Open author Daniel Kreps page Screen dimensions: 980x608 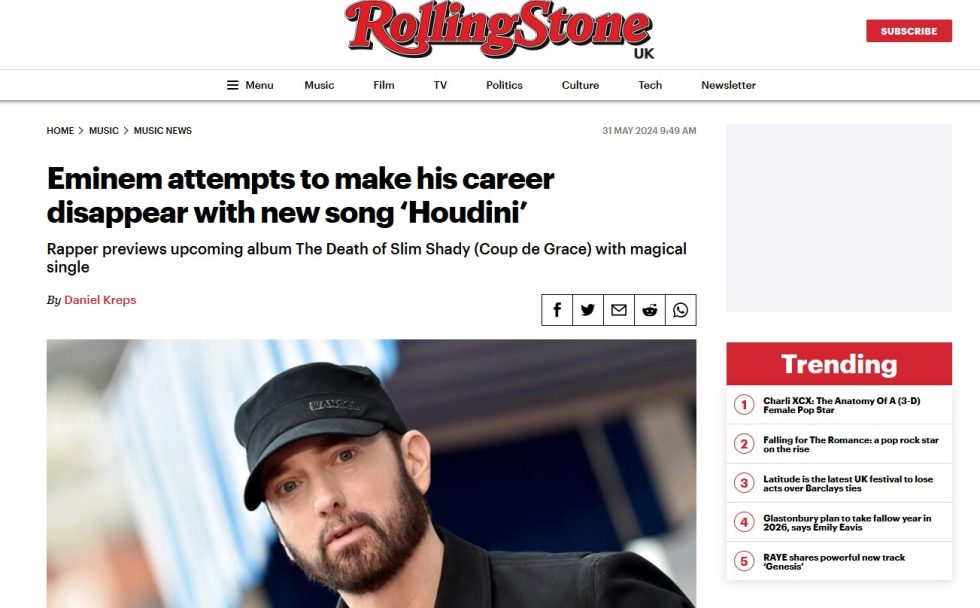coord(100,300)
